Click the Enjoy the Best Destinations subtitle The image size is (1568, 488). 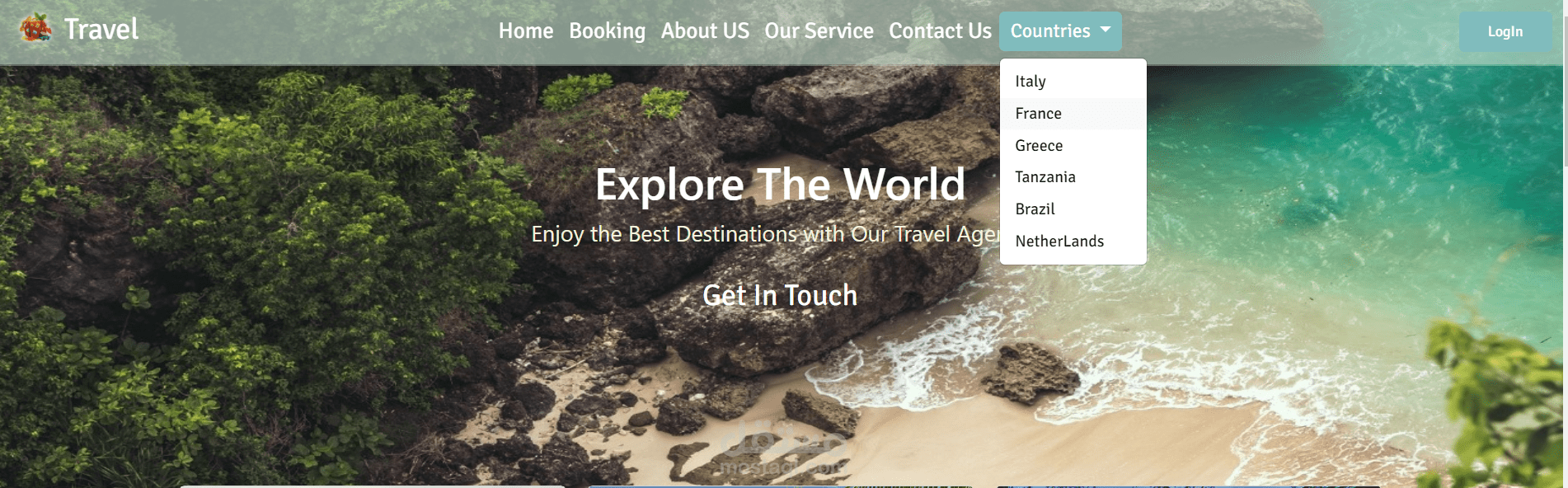(765, 234)
